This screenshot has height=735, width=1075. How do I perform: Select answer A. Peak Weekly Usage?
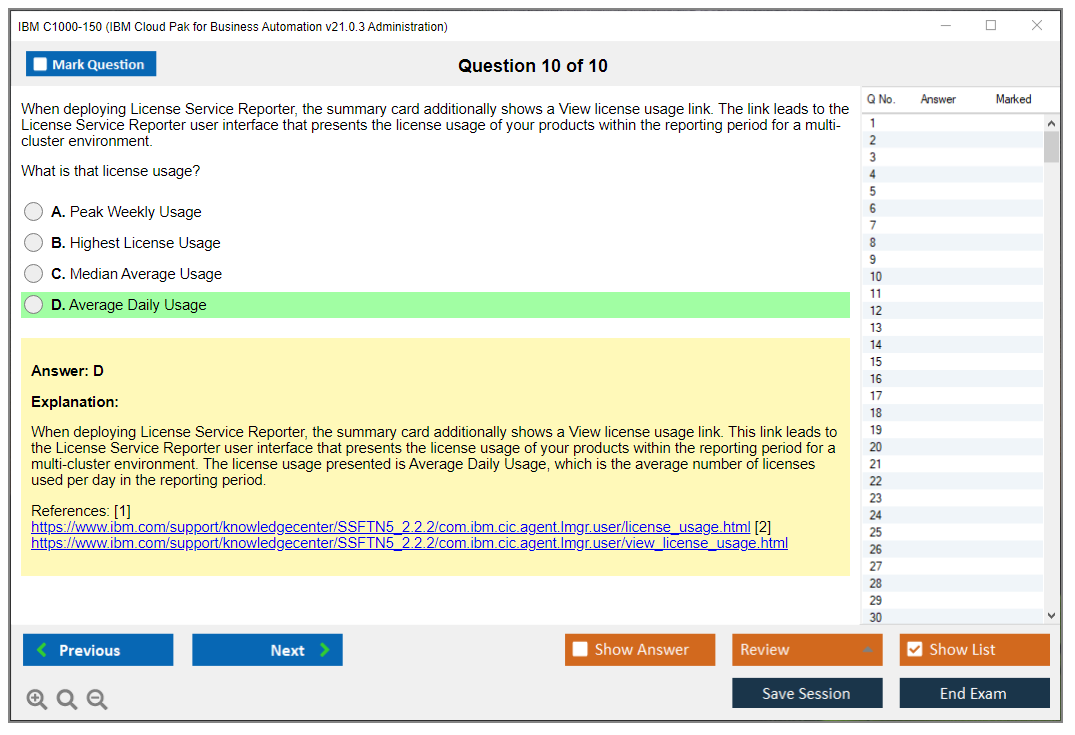(x=34, y=212)
